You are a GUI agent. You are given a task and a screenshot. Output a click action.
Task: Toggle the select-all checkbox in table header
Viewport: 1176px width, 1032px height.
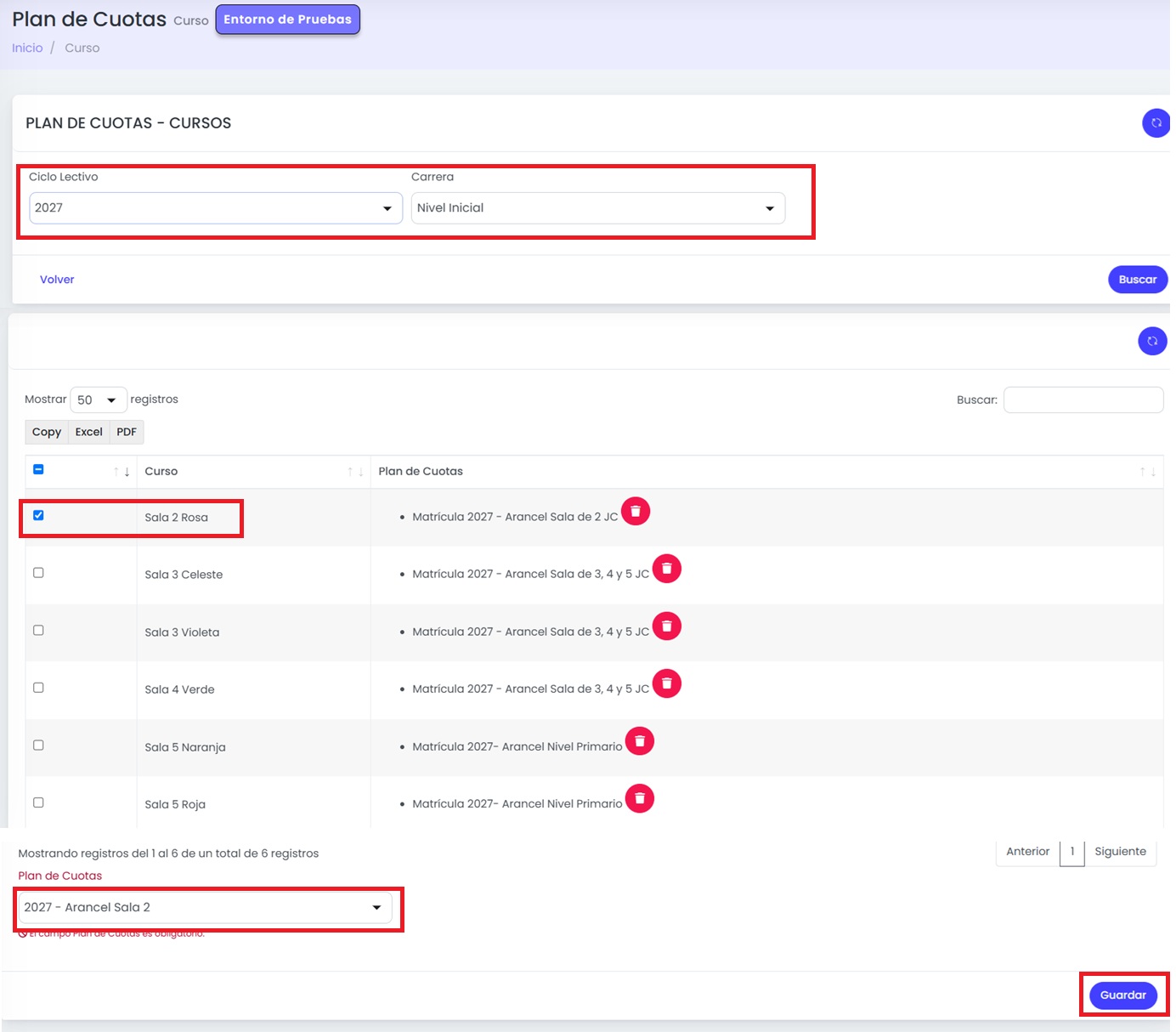click(38, 469)
